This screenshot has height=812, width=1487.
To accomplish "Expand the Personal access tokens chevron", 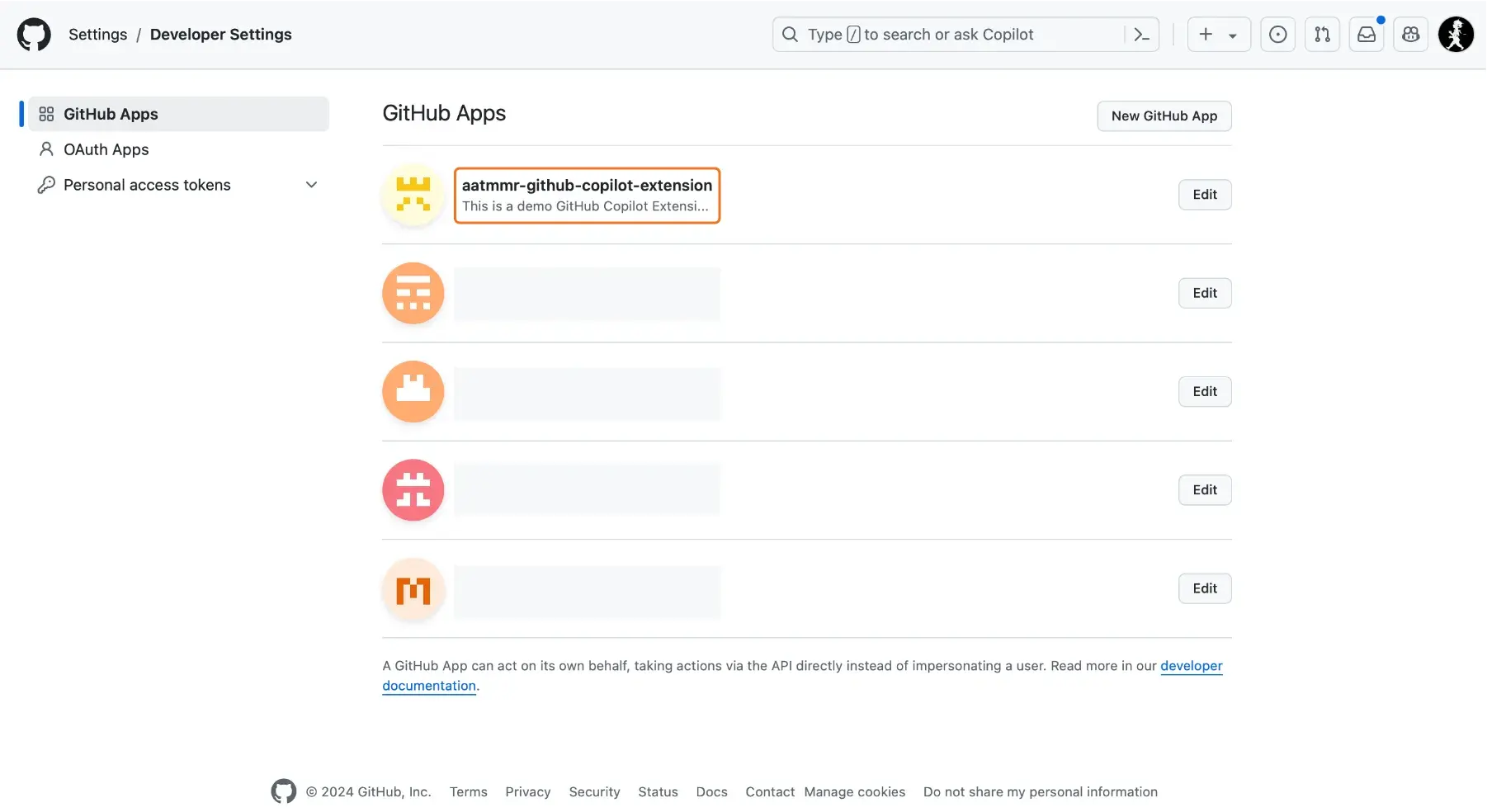I will pos(311,185).
